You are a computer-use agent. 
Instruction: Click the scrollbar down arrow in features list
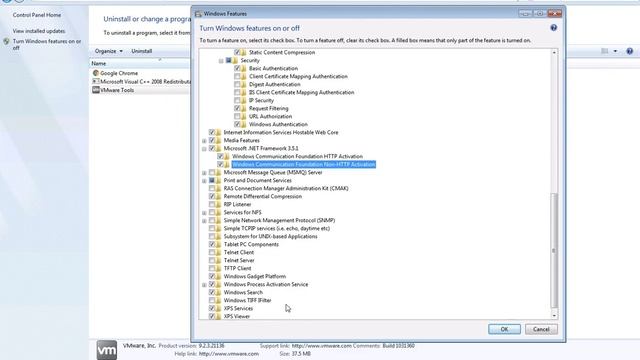[x=554, y=316]
